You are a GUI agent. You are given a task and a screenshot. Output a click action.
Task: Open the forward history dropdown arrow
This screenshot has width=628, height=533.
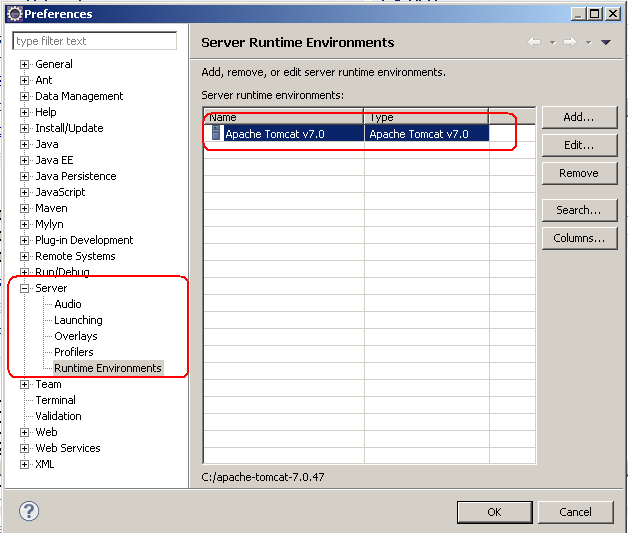(588, 42)
